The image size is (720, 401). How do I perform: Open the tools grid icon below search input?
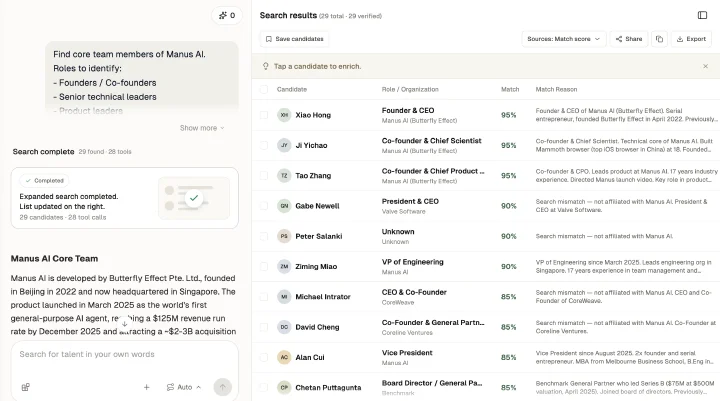click(x=26, y=387)
